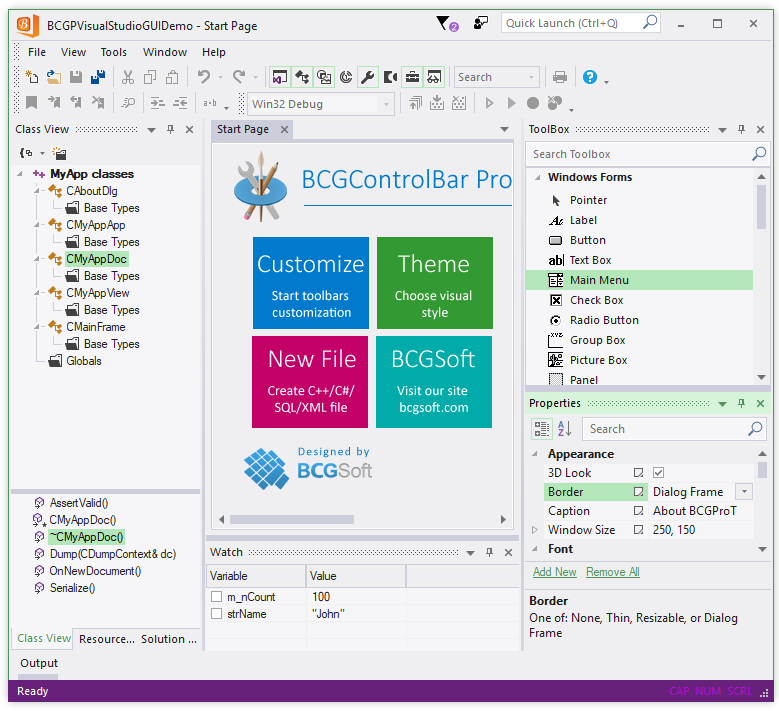Click the ToolBox vertical scrollbar thumb
The height and width of the screenshot is (711, 779).
(x=761, y=207)
